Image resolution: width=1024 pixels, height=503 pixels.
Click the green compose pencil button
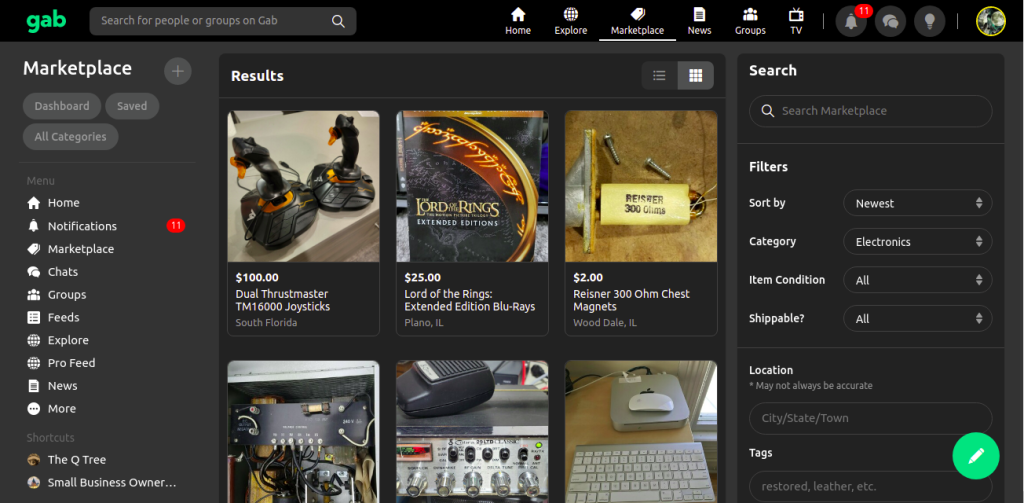976,456
